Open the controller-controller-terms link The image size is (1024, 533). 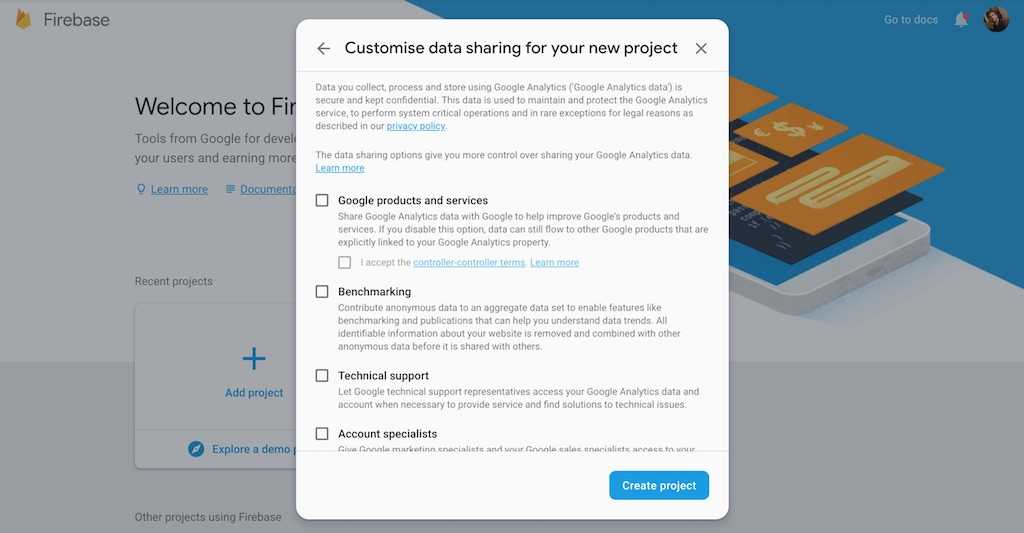click(x=468, y=262)
